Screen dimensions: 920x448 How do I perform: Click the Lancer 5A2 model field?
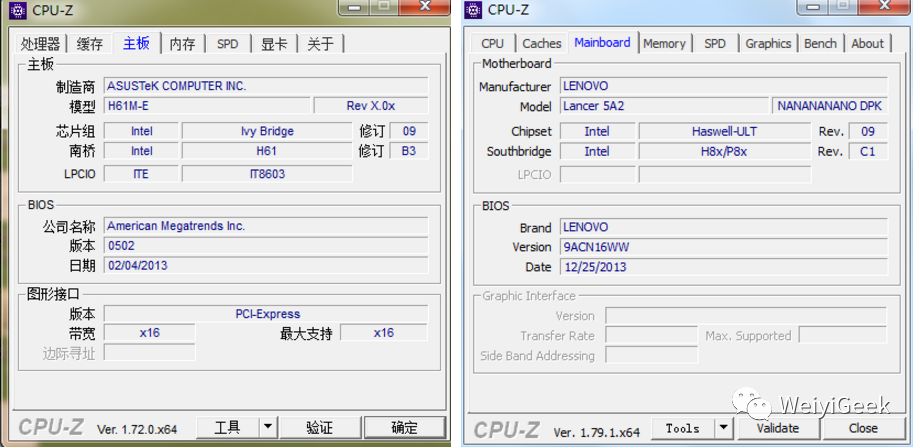pos(664,106)
